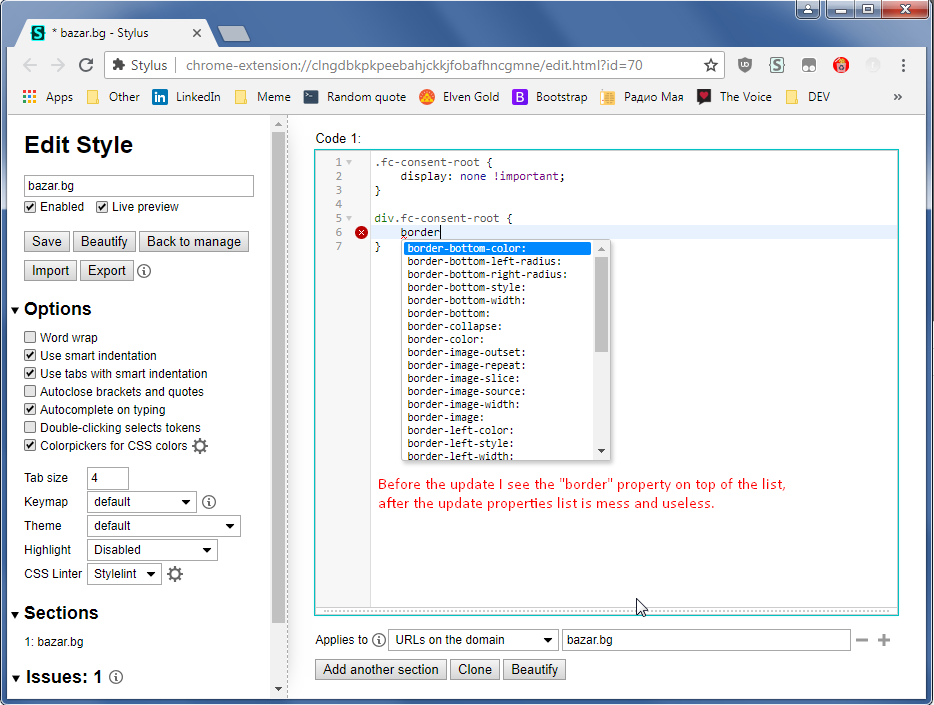Open Stylelint configuration gear icon
This screenshot has width=934, height=705.
point(174,573)
